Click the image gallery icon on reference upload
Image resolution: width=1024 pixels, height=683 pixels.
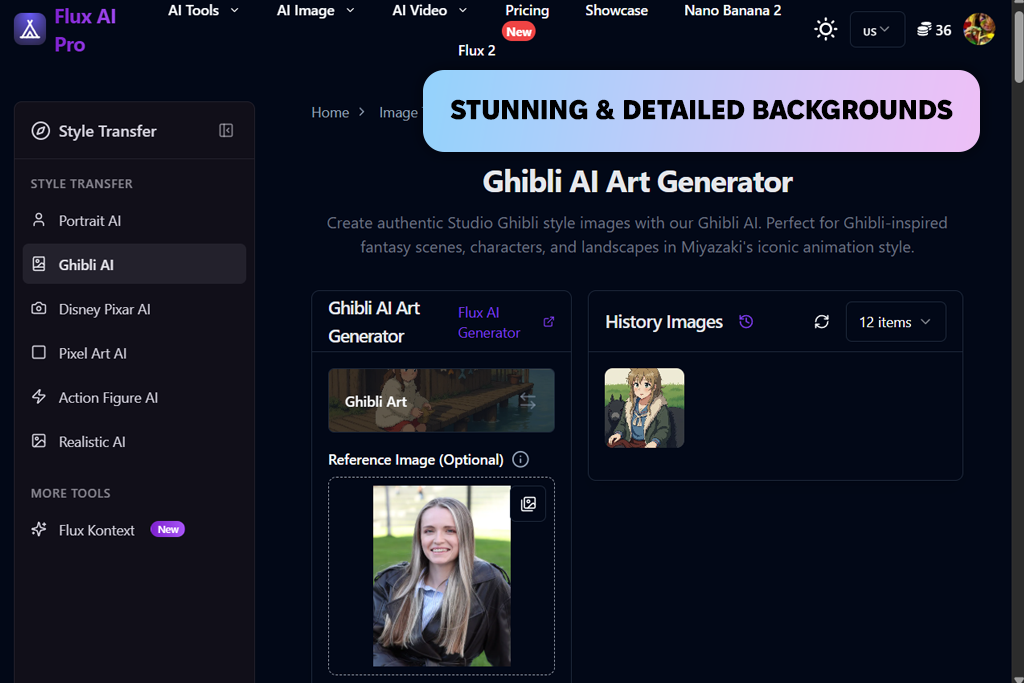click(x=528, y=504)
